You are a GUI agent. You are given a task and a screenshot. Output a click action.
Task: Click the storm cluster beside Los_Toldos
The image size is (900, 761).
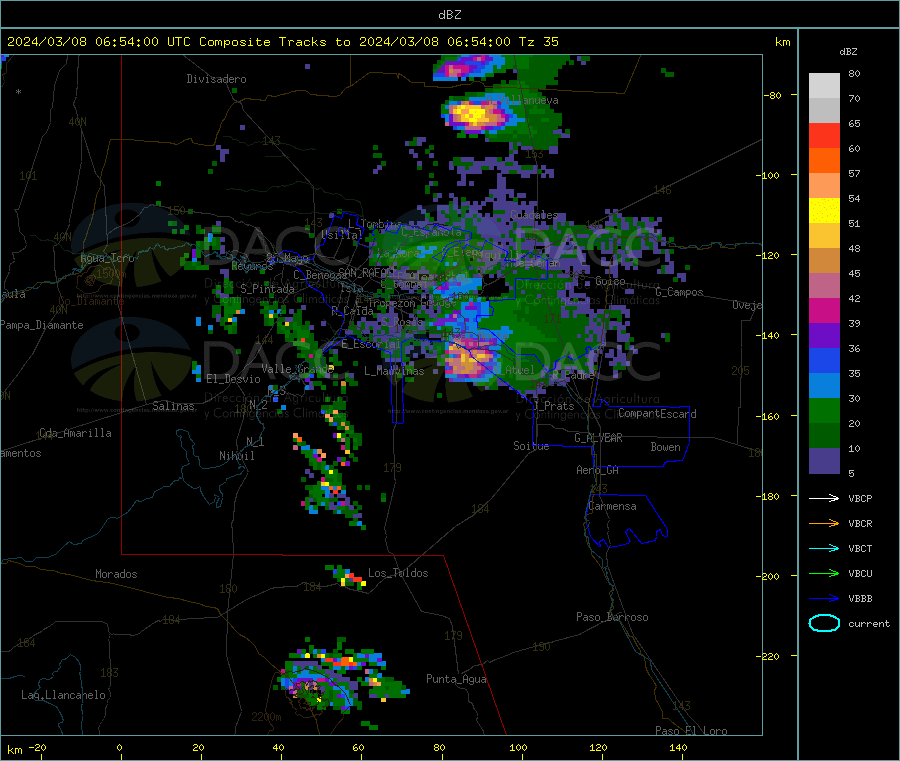tap(347, 576)
